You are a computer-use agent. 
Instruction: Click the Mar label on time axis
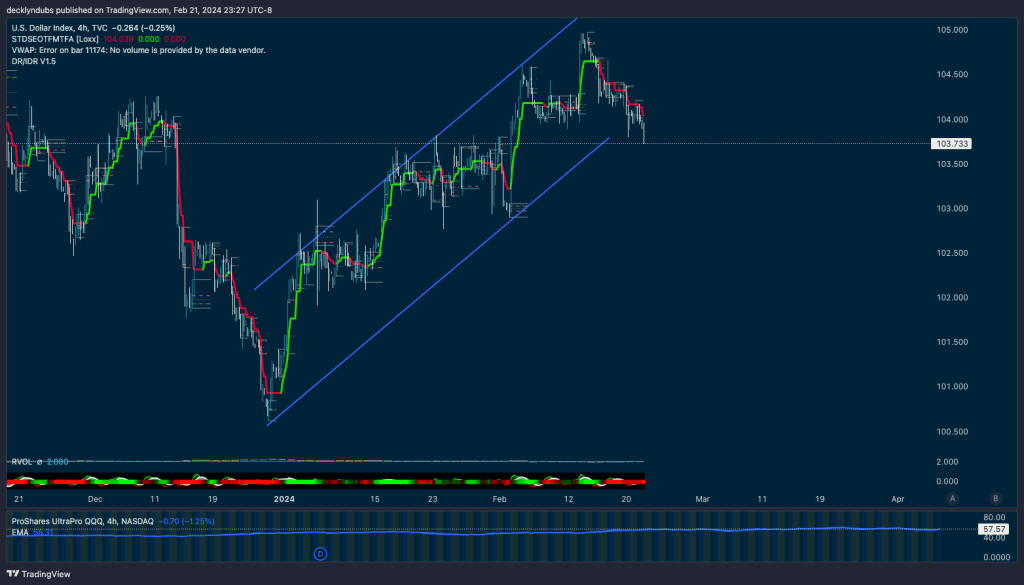pos(703,498)
